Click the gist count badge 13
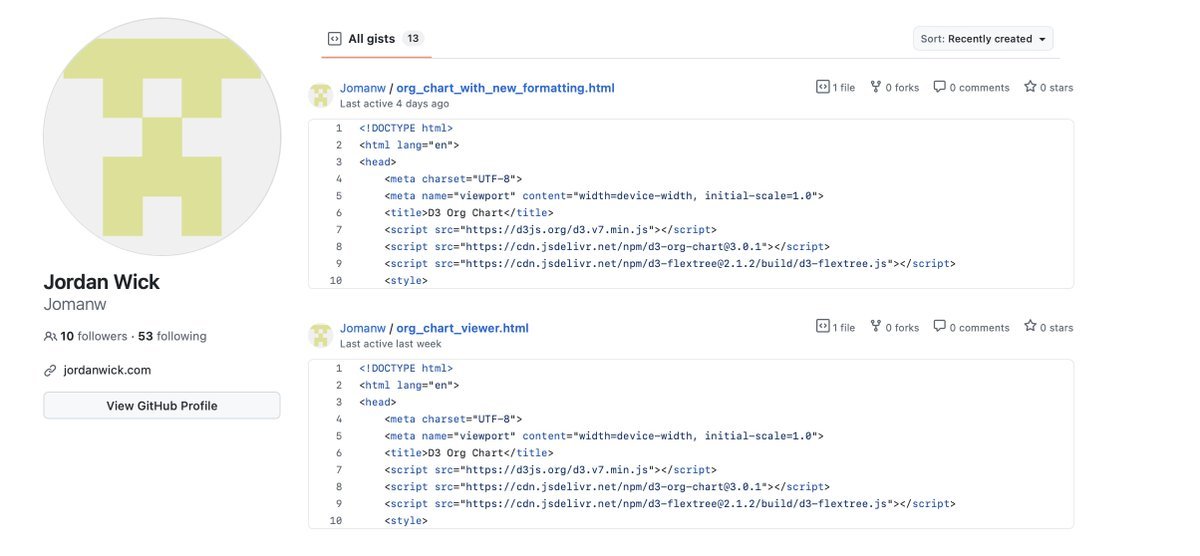 413,39
